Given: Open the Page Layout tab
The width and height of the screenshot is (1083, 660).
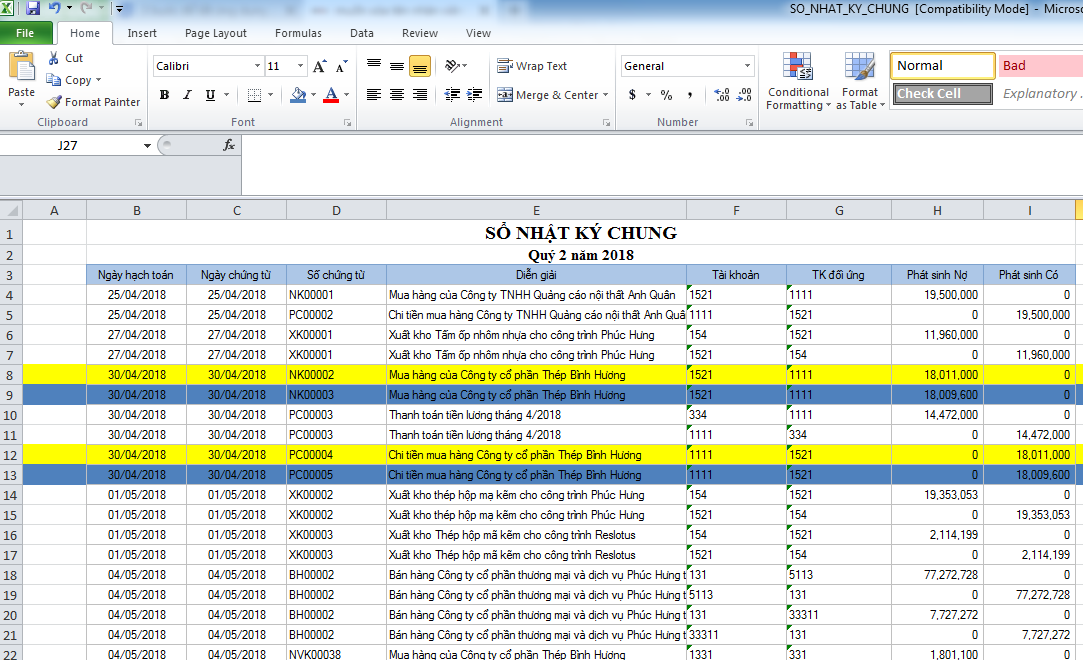Looking at the screenshot, I should pos(215,33).
